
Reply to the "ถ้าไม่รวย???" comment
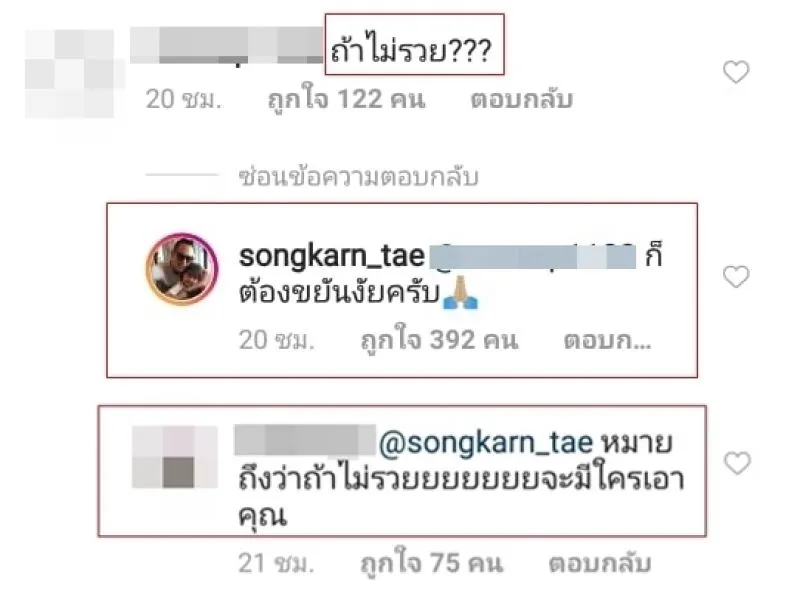tap(521, 99)
